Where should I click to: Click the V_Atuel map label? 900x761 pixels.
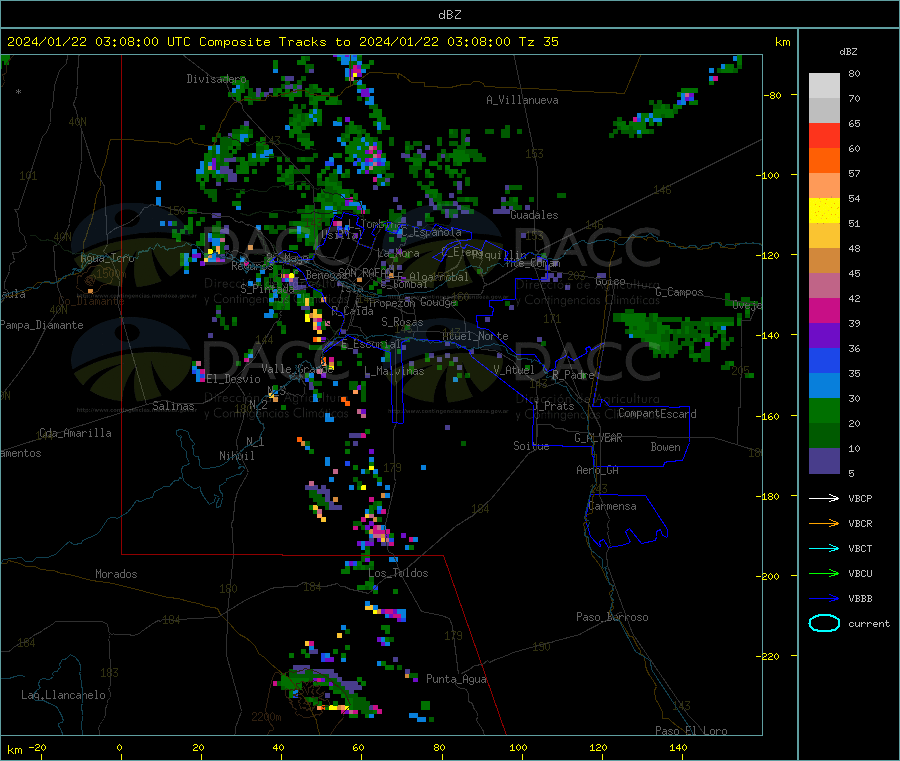point(514,370)
